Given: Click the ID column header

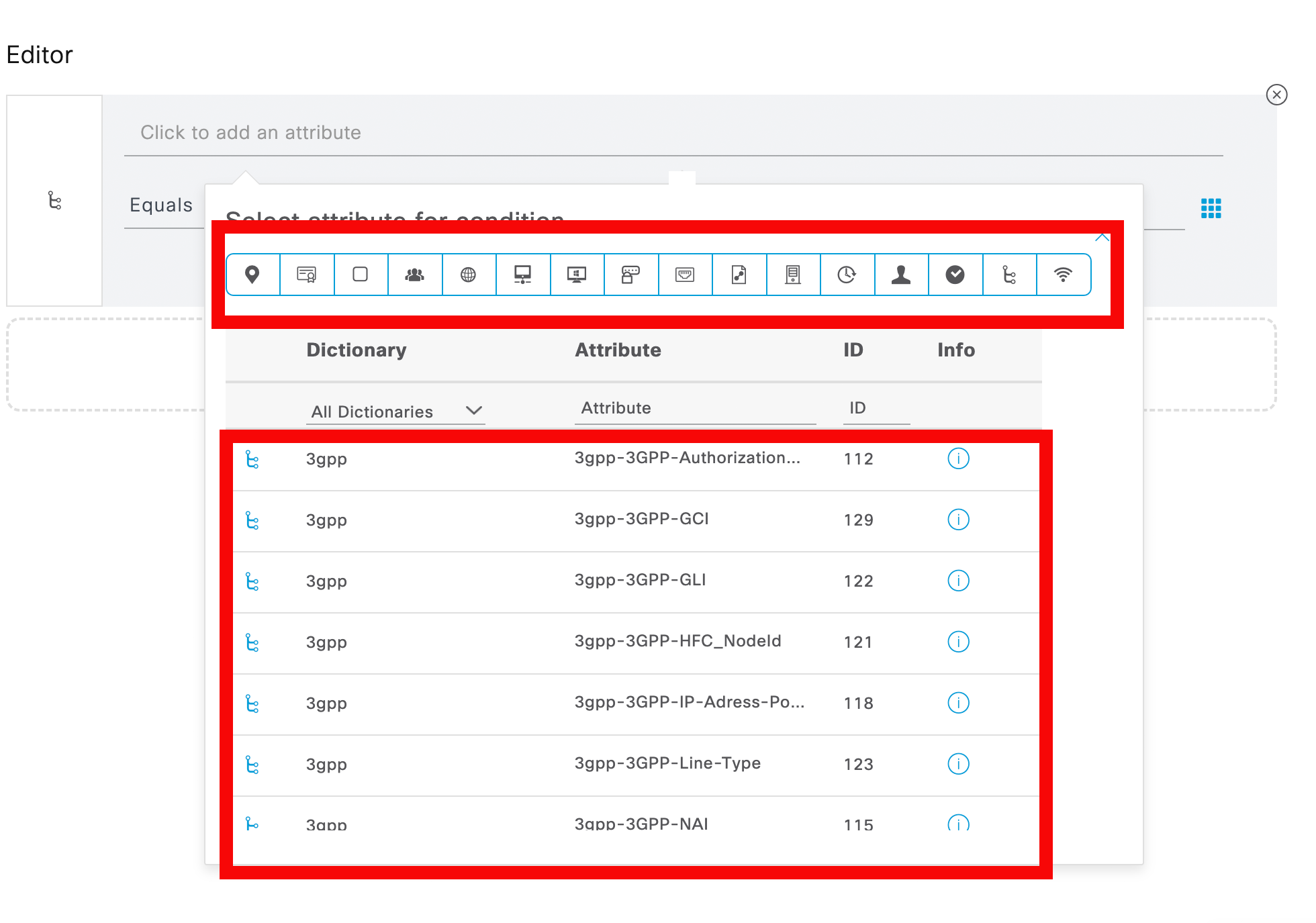Looking at the screenshot, I should (x=853, y=350).
